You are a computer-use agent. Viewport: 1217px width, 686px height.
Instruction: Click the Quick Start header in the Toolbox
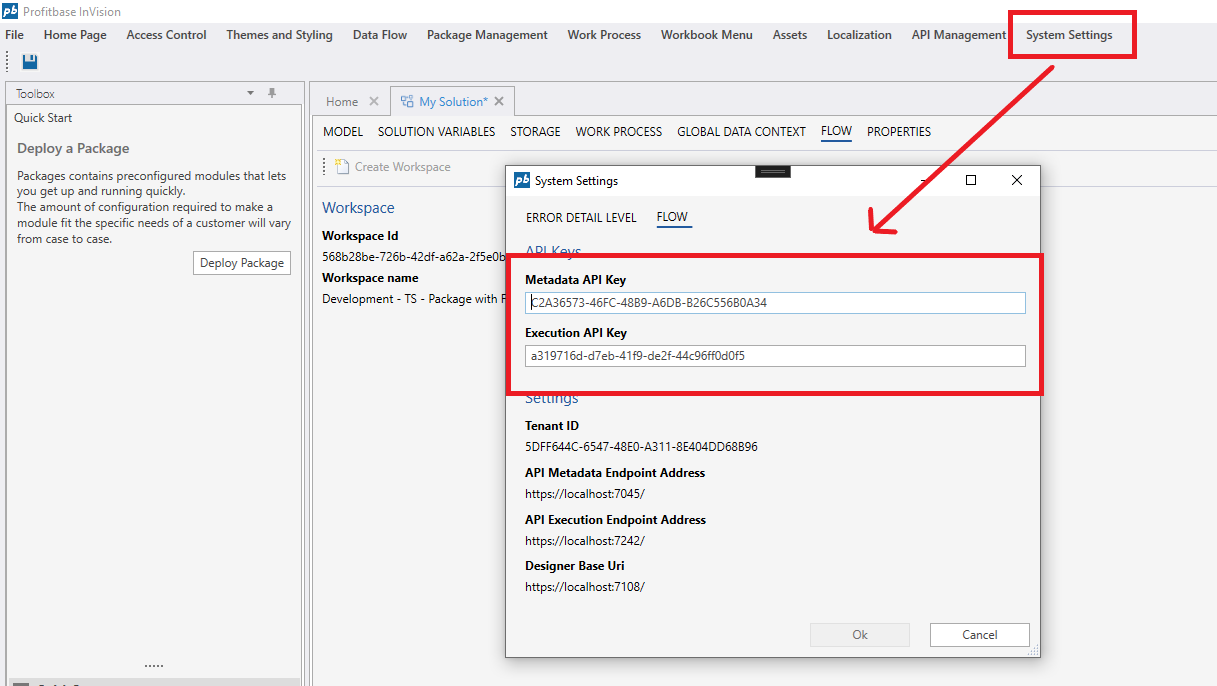[43, 118]
